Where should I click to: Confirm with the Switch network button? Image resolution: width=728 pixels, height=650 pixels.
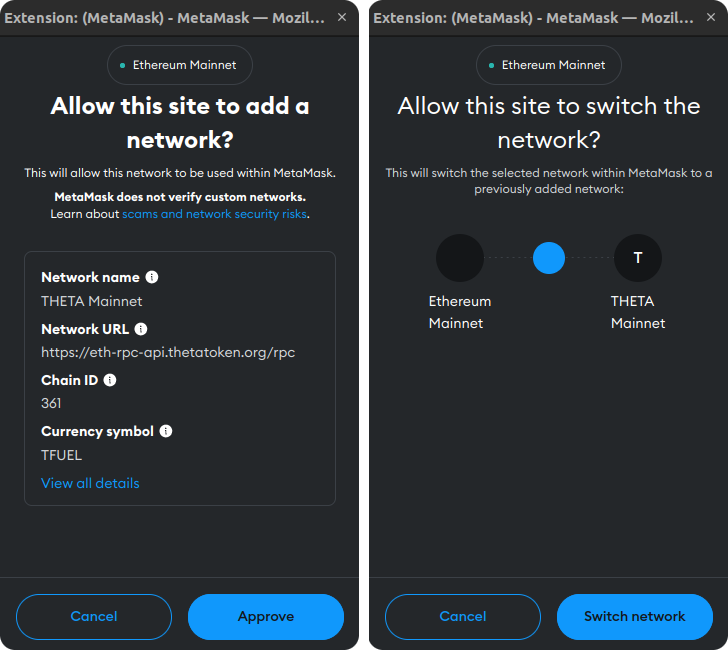(x=635, y=617)
